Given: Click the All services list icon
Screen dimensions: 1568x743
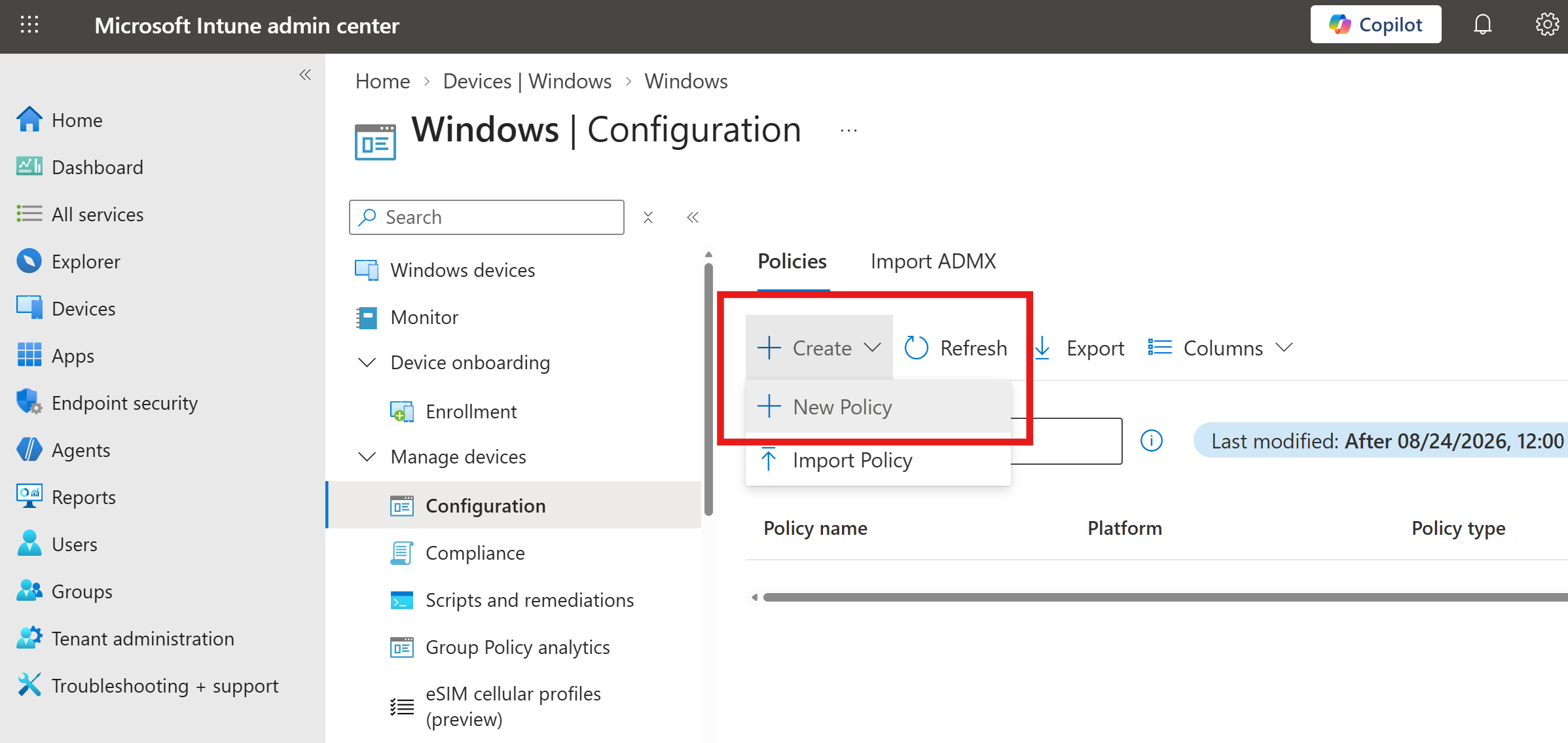Looking at the screenshot, I should pos(29,214).
